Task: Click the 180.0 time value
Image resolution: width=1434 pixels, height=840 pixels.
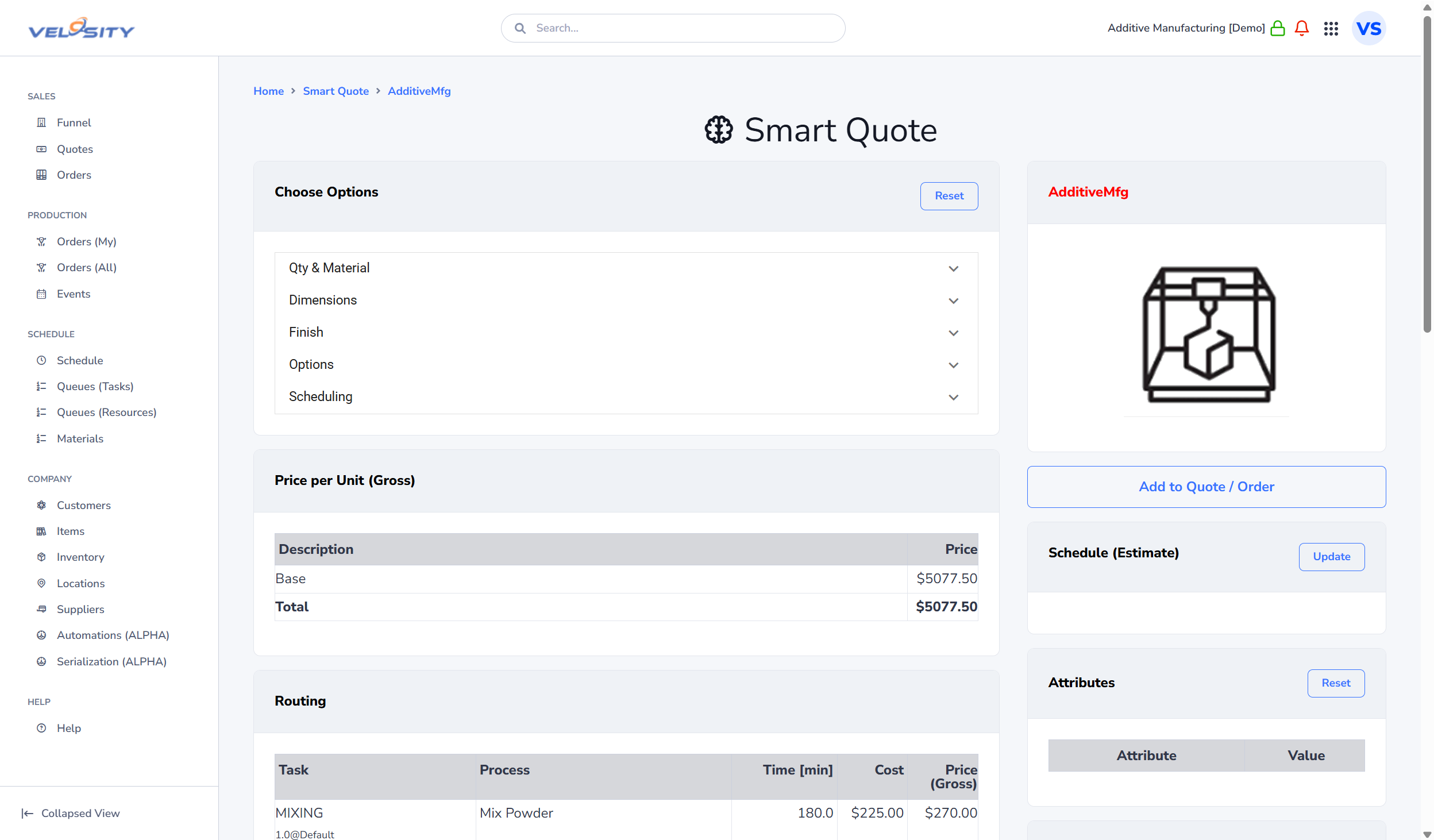Action: [x=815, y=813]
